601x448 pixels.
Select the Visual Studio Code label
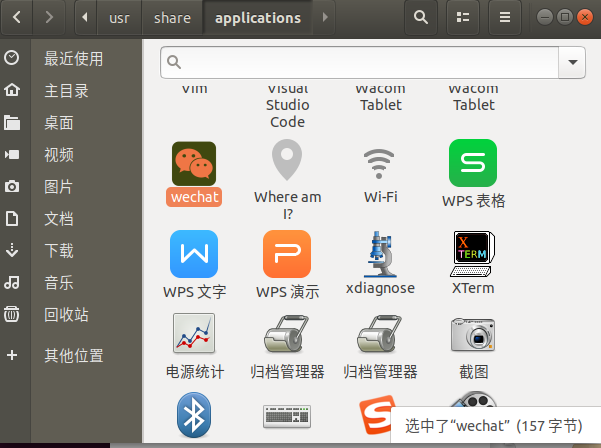click(x=287, y=105)
